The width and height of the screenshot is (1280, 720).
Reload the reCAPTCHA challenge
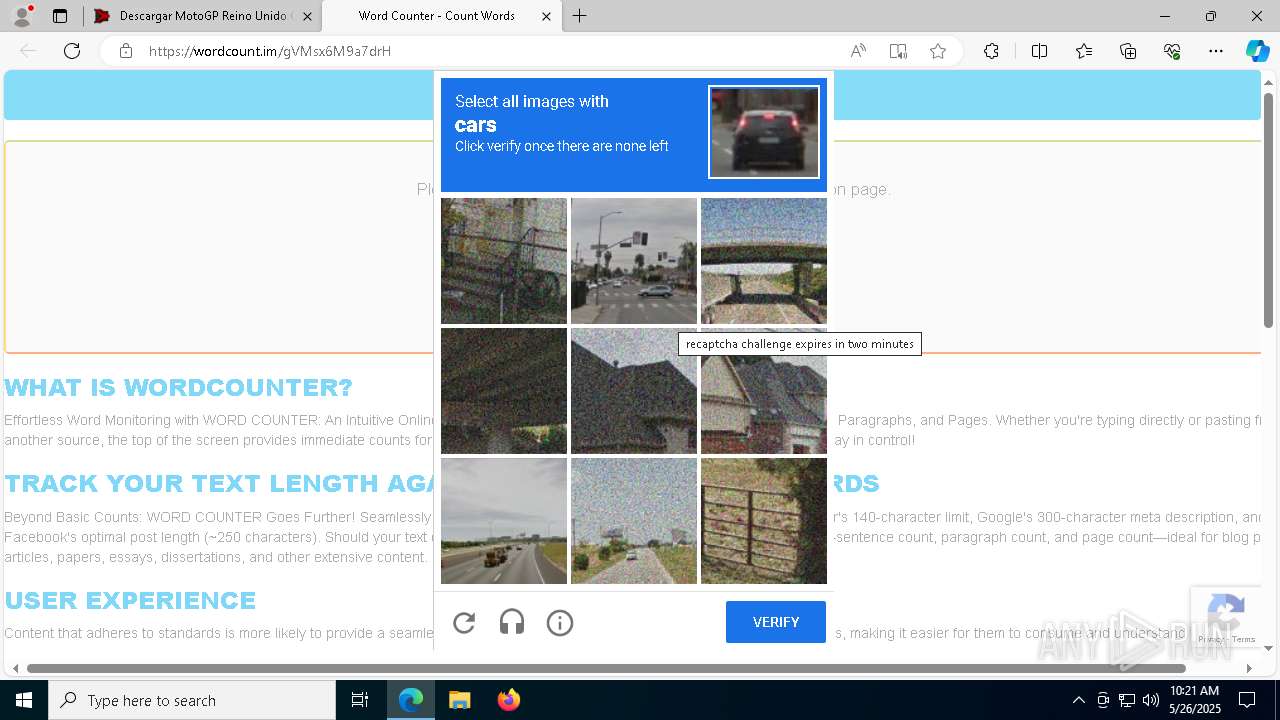pos(464,623)
